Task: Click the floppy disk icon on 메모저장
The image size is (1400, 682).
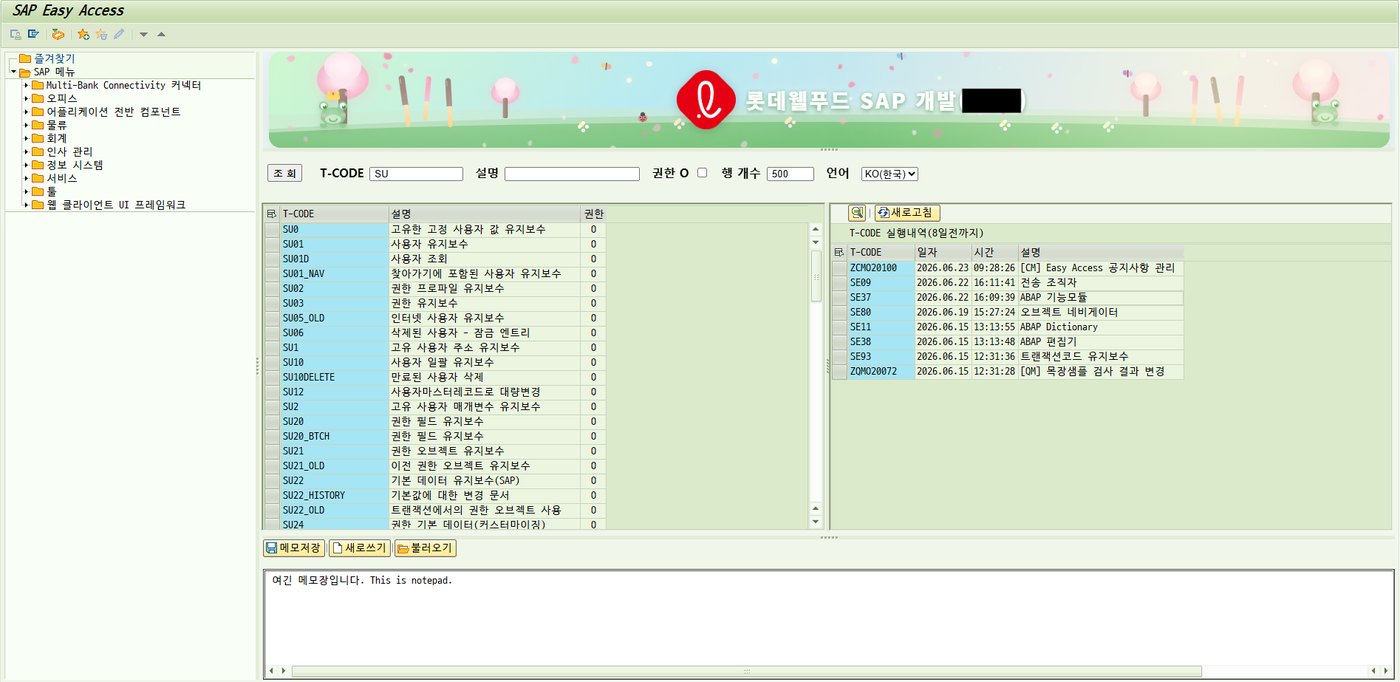Action: pos(271,548)
